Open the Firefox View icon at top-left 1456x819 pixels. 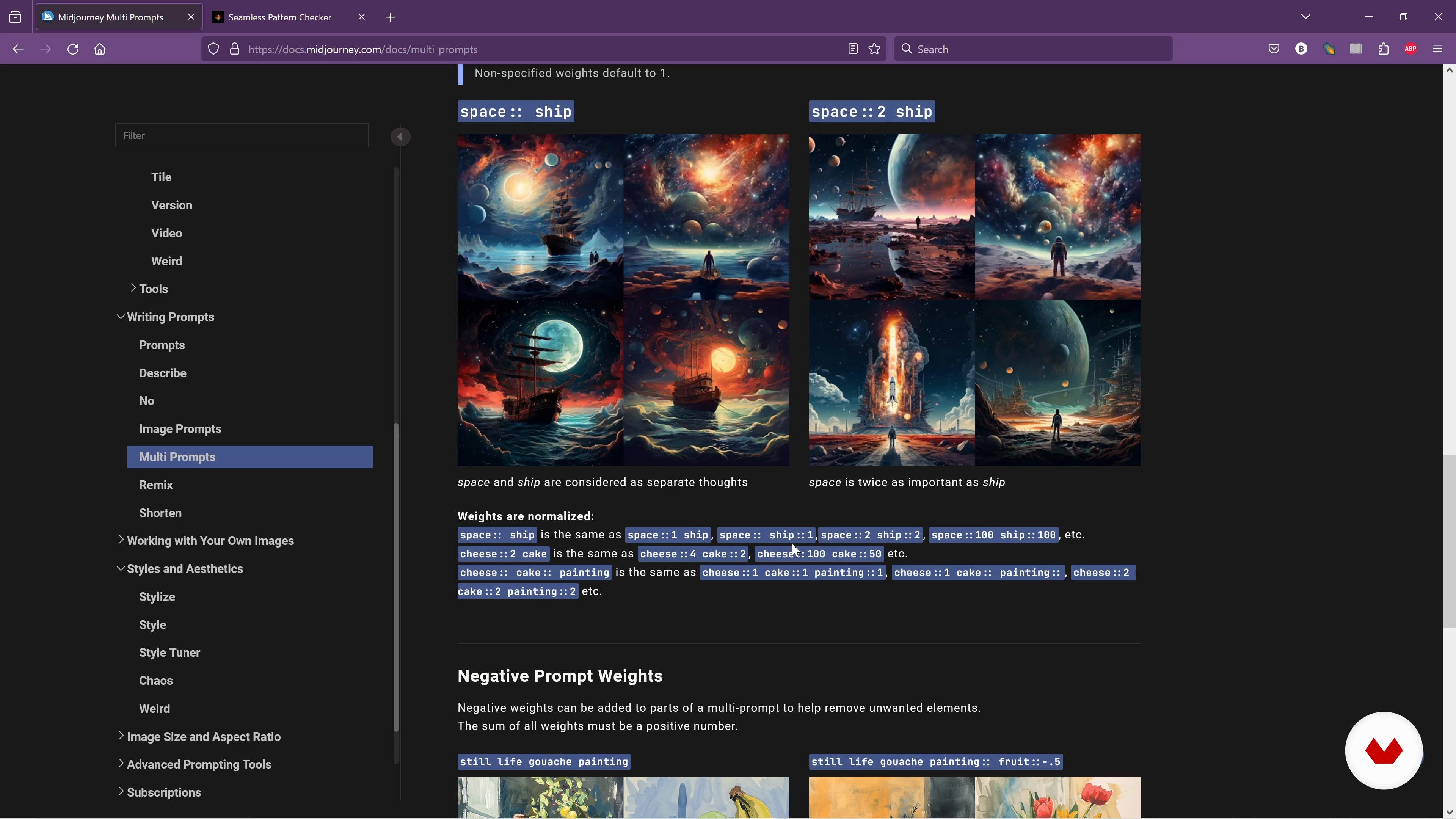15,17
